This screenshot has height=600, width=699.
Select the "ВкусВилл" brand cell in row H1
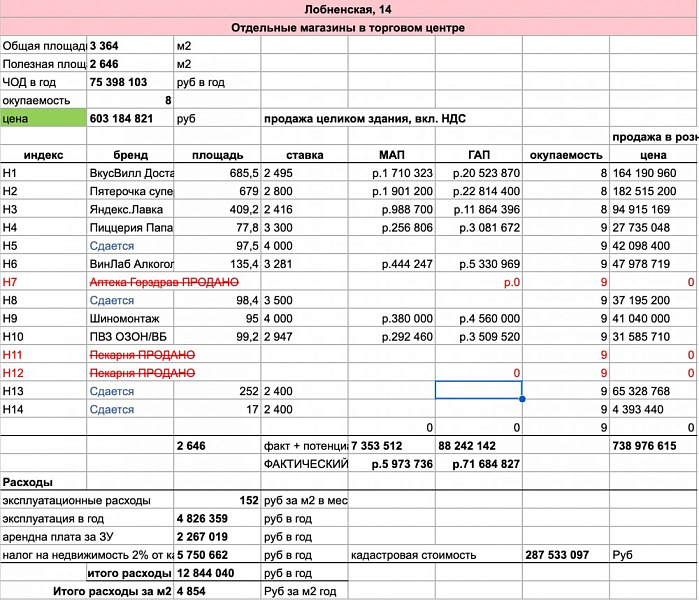130,173
